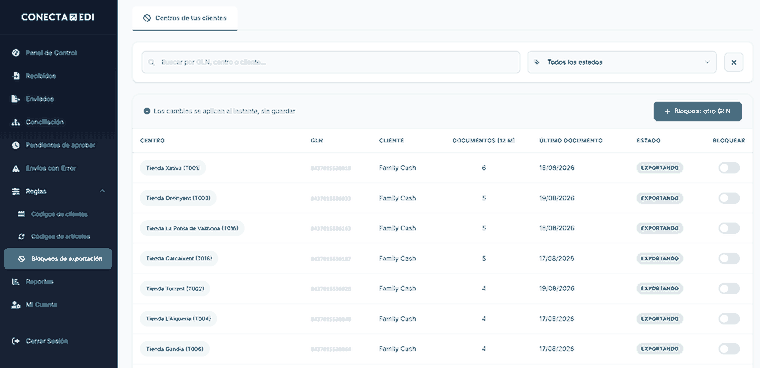The width and height of the screenshot is (760, 368).
Task: Click the Reportes chart icon
Action: pos(16,282)
